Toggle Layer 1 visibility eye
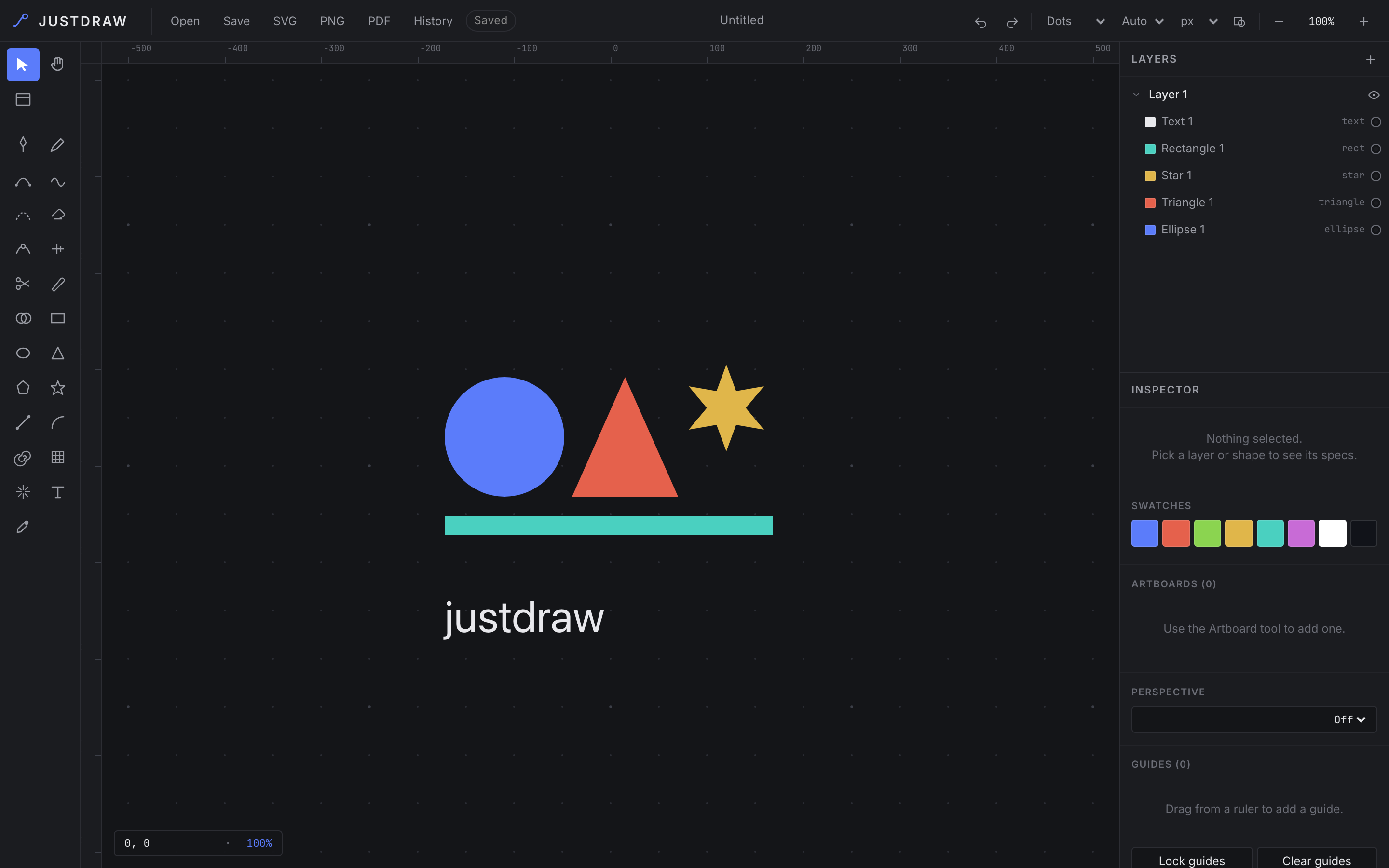Image resolution: width=1389 pixels, height=868 pixels. click(x=1374, y=95)
